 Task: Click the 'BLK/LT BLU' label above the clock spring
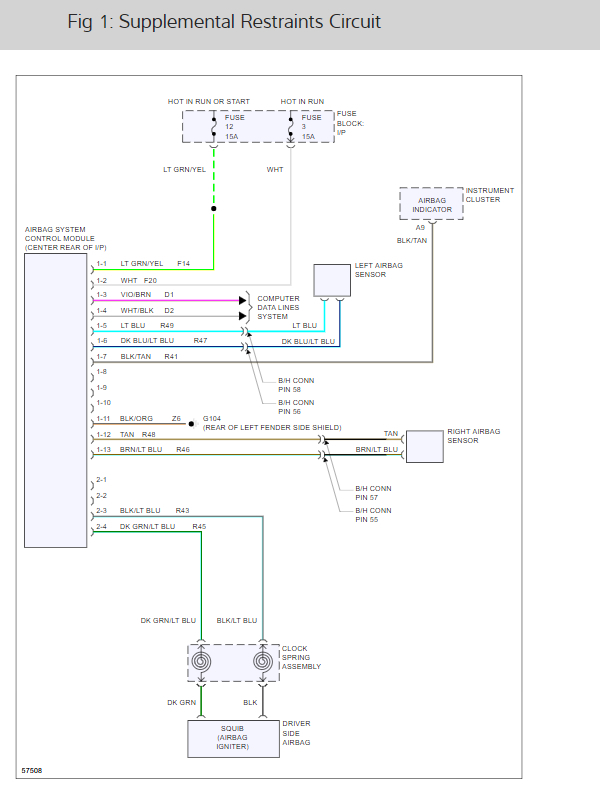point(237,621)
